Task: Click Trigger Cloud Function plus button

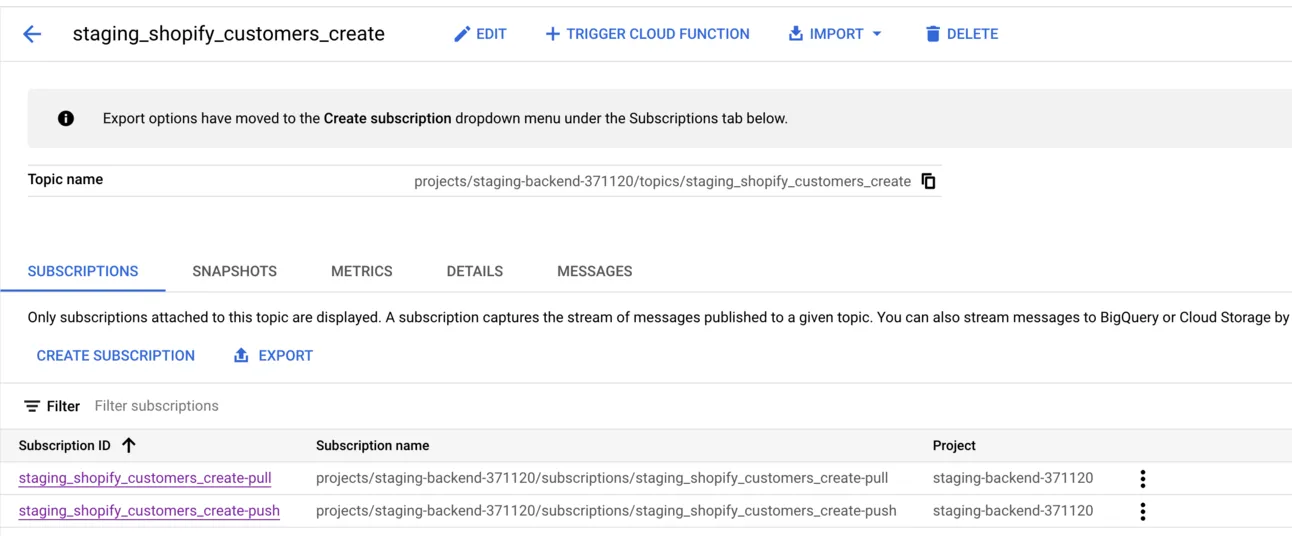Action: [x=647, y=34]
